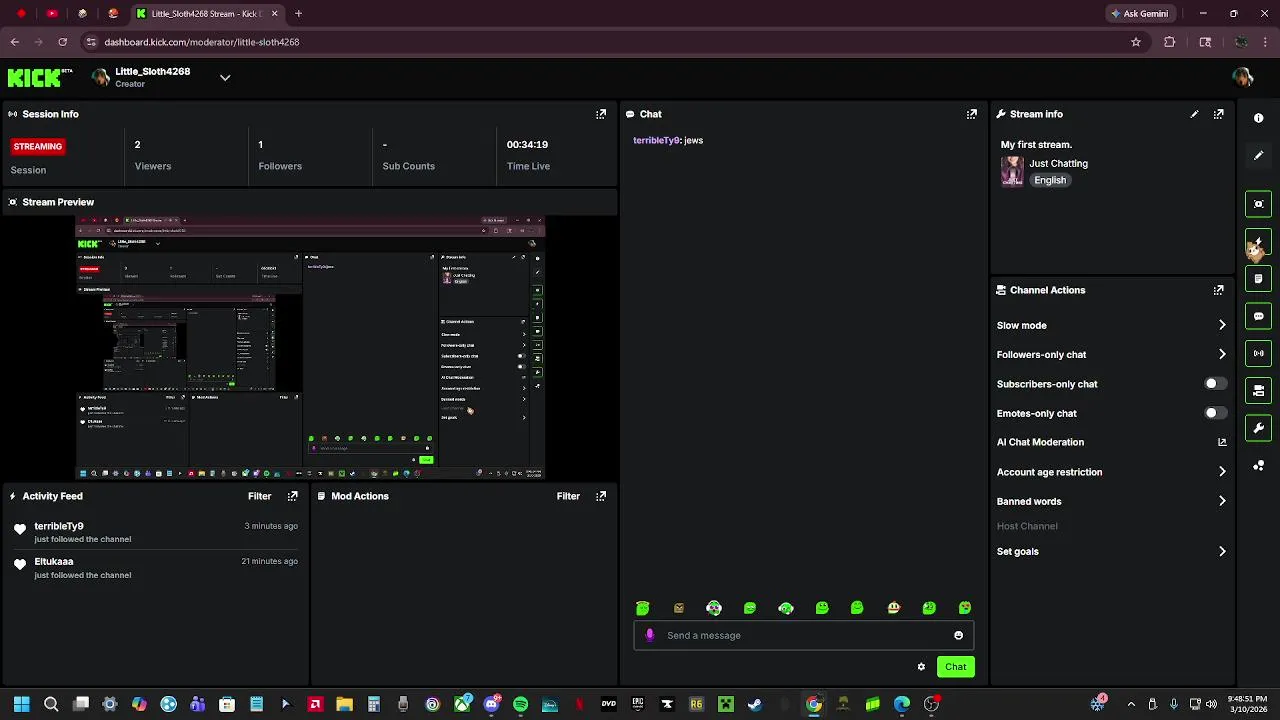1280x720 pixels.
Task: Toggle the chat bubble panel icon in sidebar
Action: pos(1258,316)
